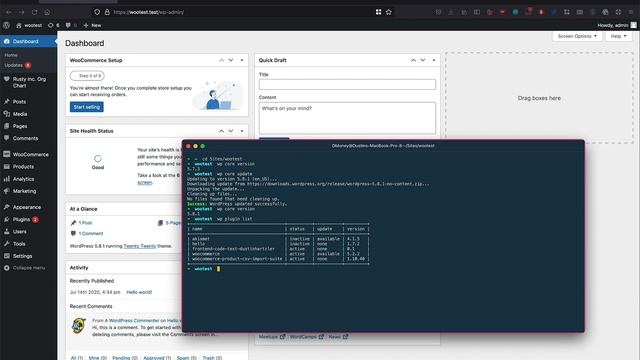
Task: Open WooCommerce in the sidebar
Action: click(29, 154)
